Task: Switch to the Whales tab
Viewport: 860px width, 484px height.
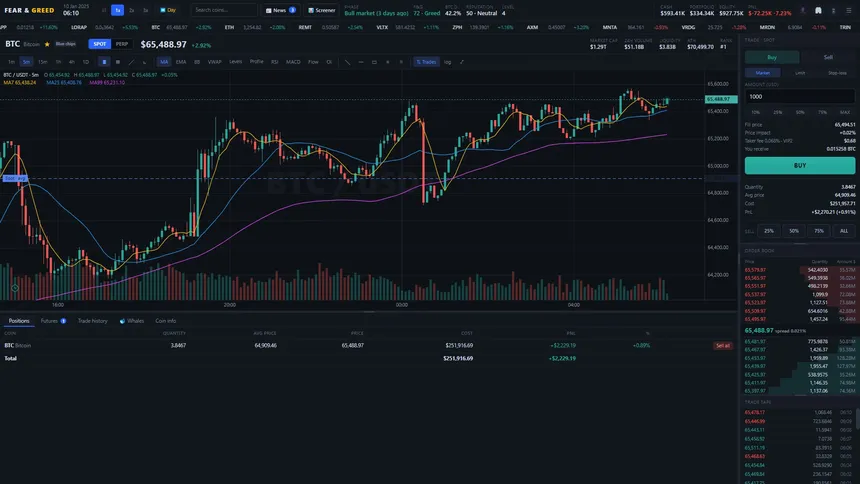Action: coord(132,321)
